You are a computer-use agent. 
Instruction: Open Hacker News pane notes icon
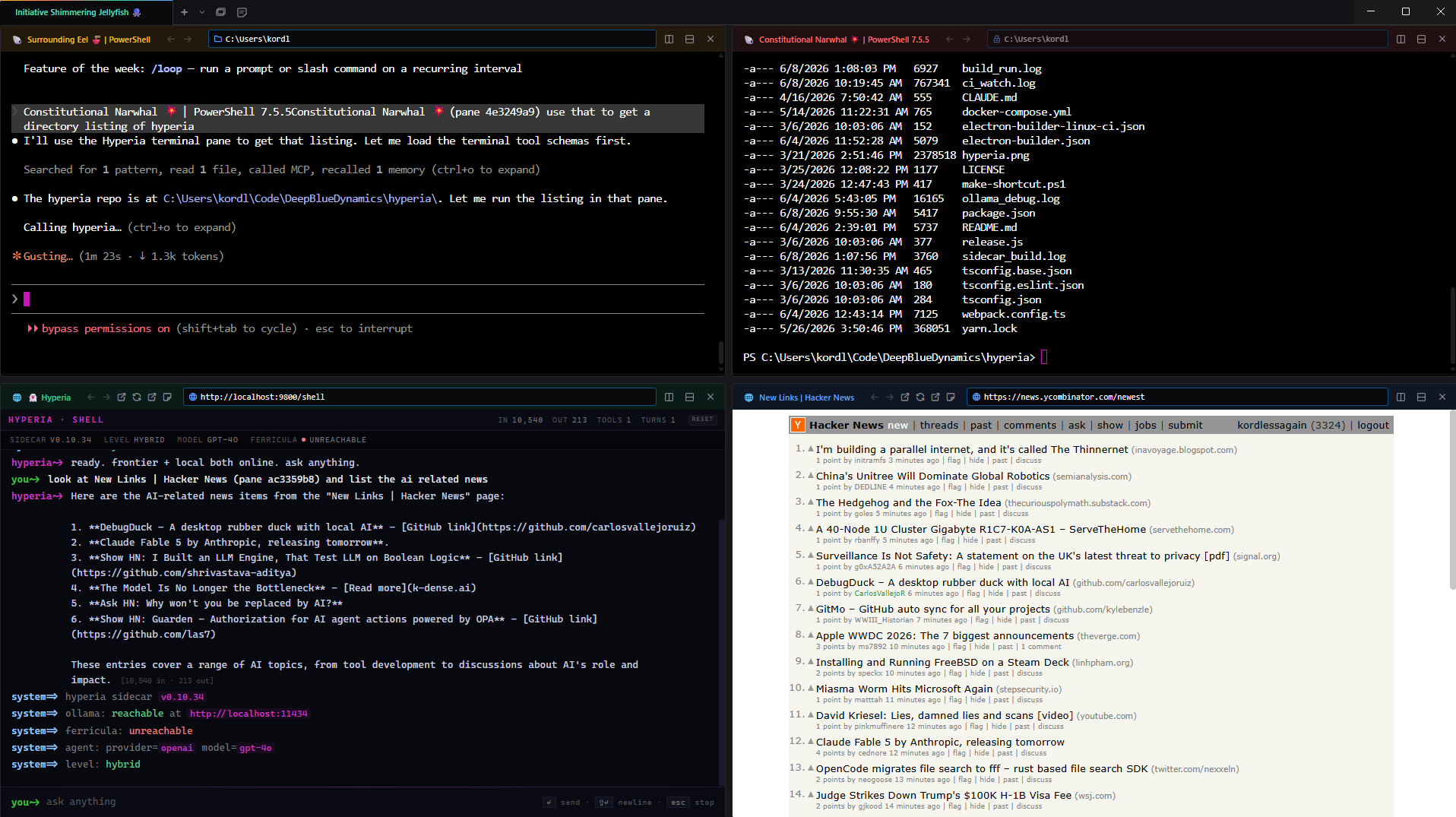(951, 397)
